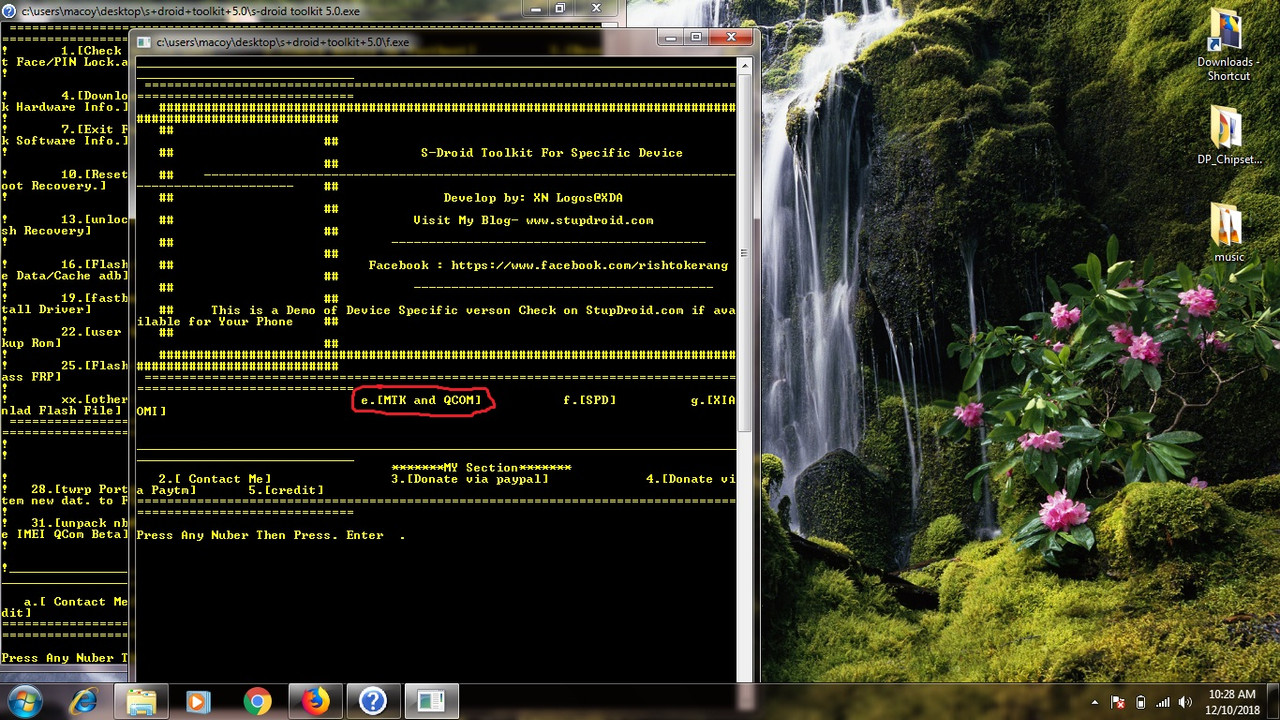Click the s-droid toolkit 5.0.exe title bar text
Viewport: 1280px width, 720px height.
pyautogui.click(x=190, y=11)
